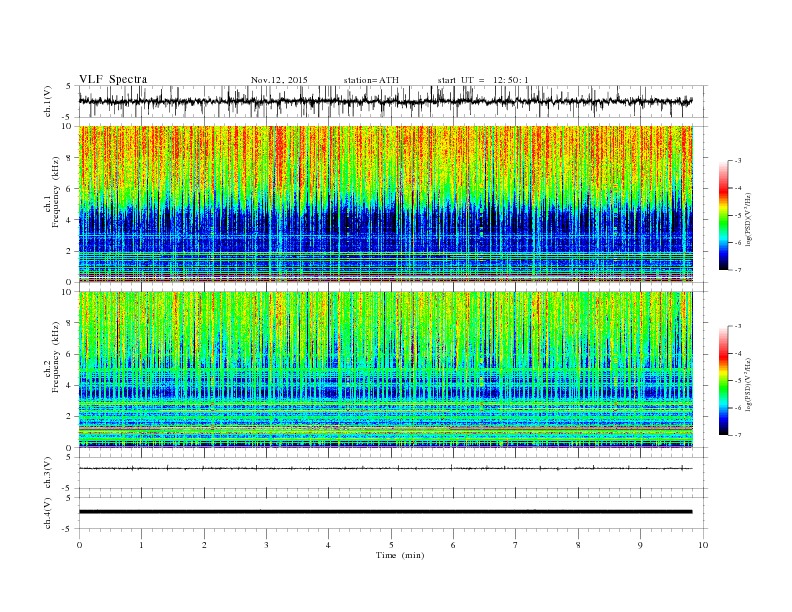792x612 pixels.
Task: Click the ch.2 spectrogram panel
Action: point(385,370)
